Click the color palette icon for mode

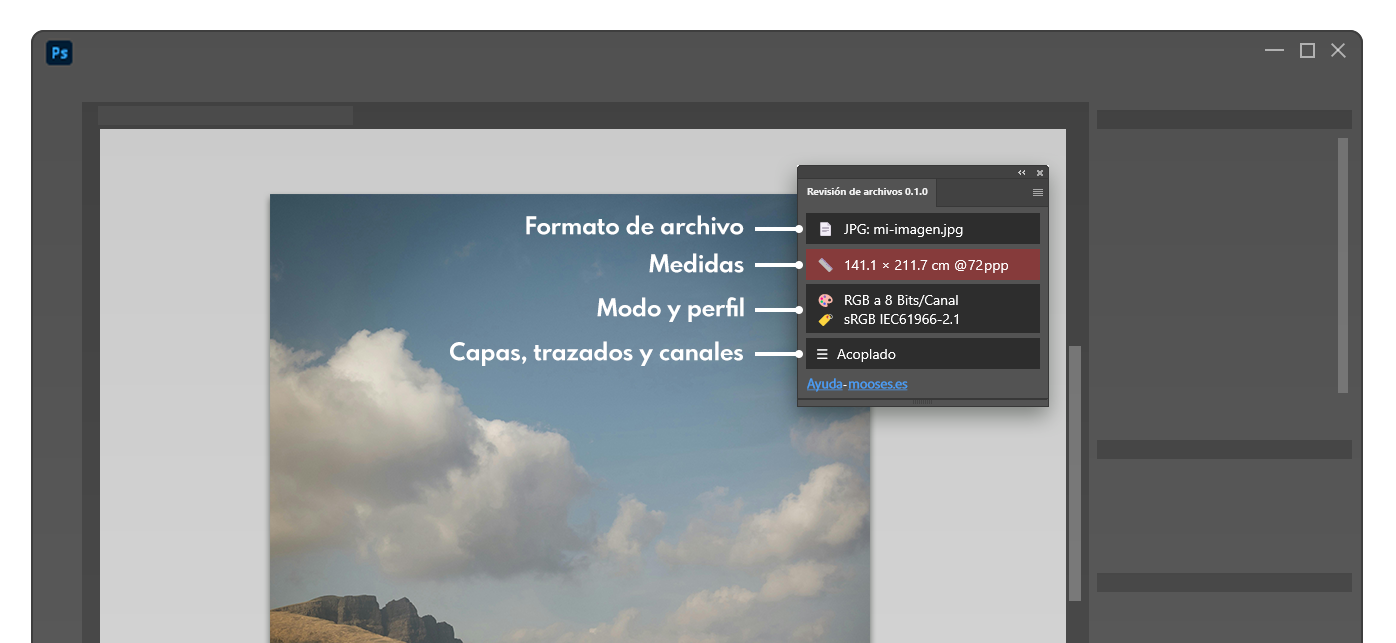coord(825,300)
